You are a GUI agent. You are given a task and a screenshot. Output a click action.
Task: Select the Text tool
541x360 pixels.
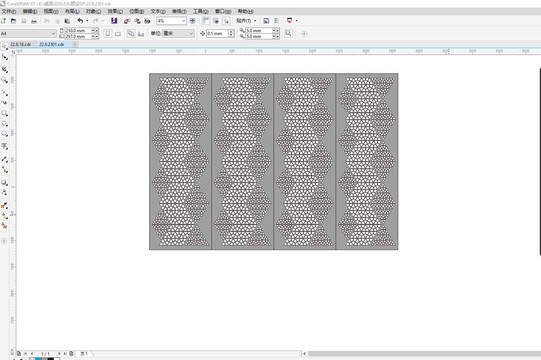(4, 146)
